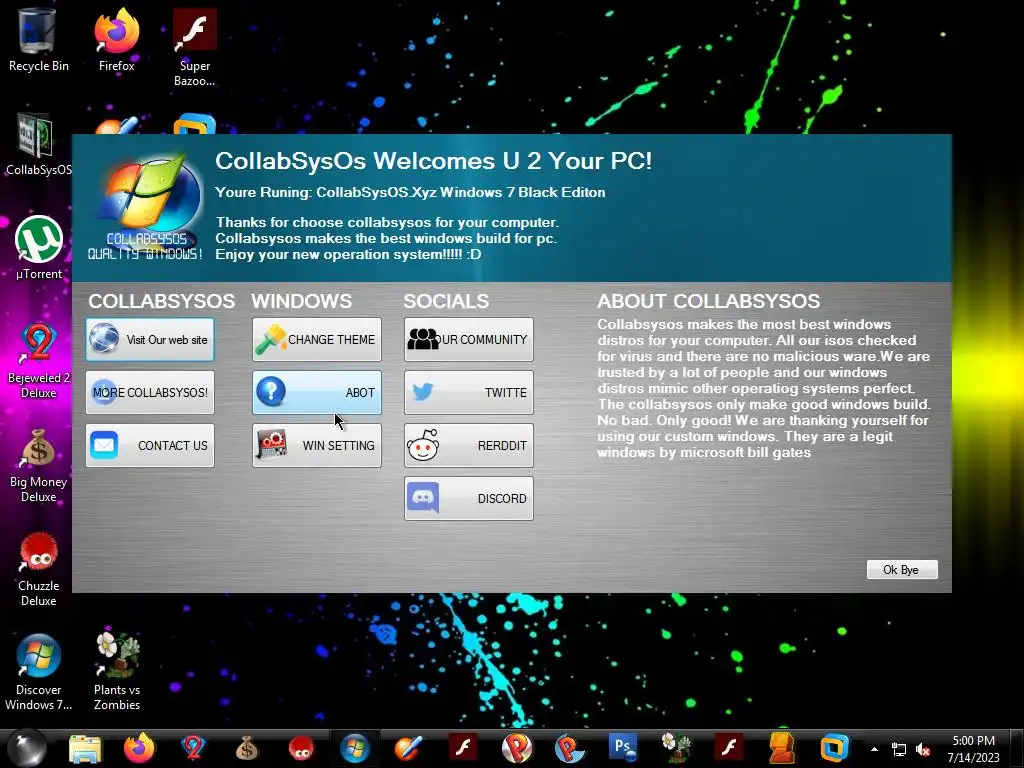
Task: Show hidden system tray icons
Action: [874, 750]
